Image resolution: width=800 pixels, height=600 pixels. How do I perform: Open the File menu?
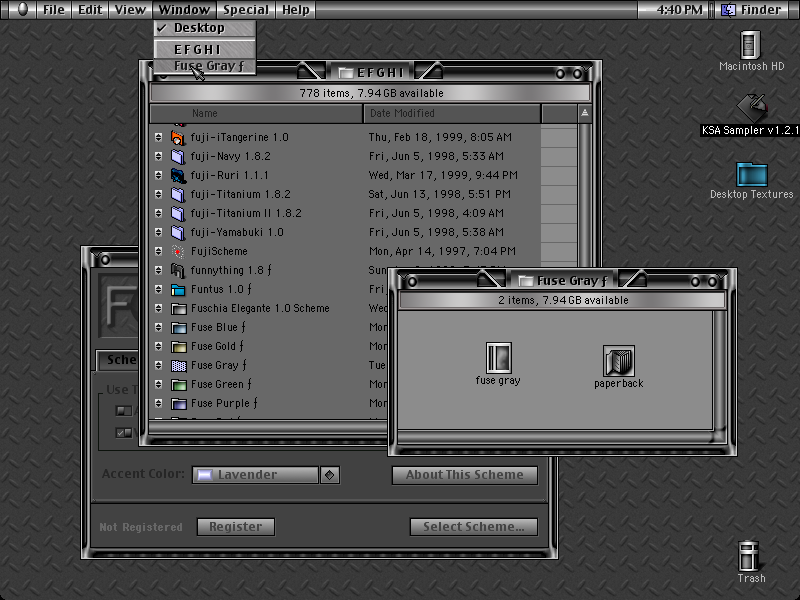54,9
